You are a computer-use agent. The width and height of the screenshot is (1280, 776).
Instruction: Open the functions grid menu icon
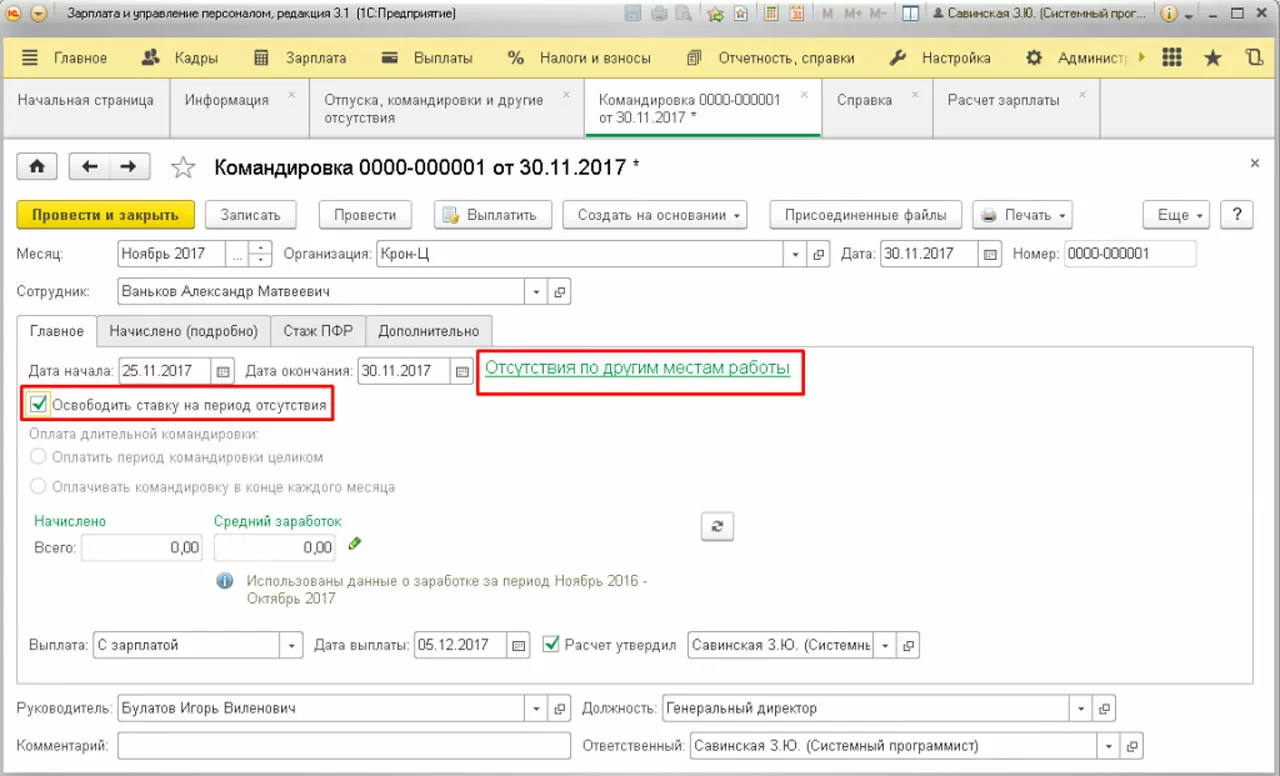pos(1172,58)
